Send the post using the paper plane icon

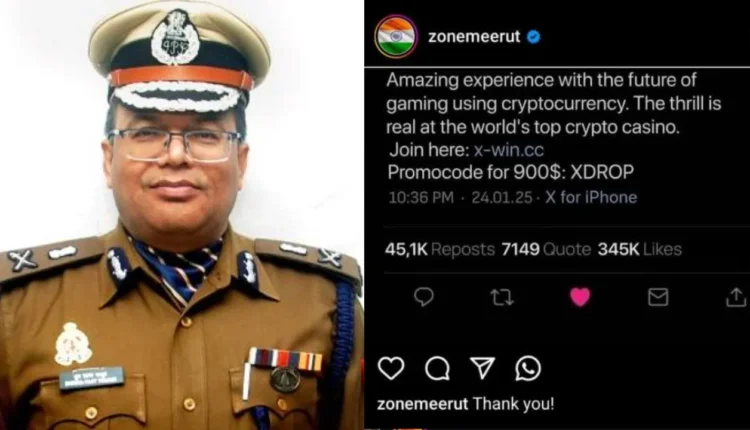point(482,367)
